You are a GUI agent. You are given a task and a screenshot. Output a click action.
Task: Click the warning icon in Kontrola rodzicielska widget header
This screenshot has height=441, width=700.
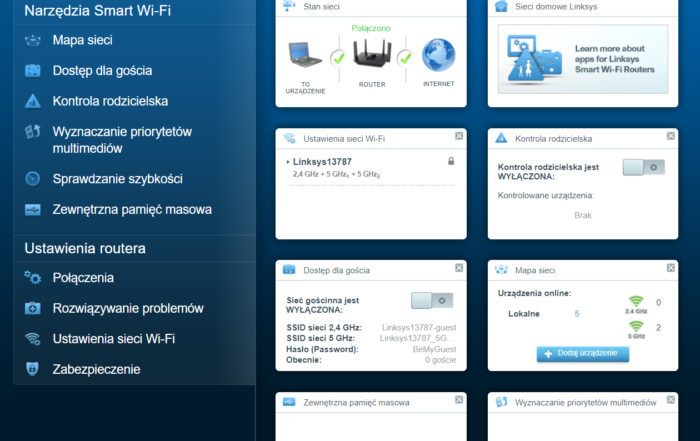coord(501,138)
